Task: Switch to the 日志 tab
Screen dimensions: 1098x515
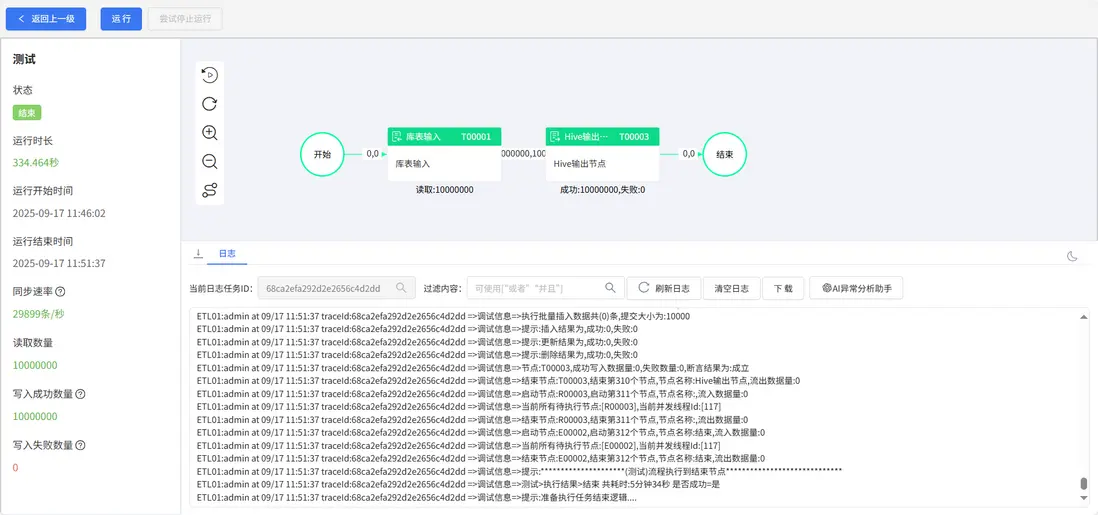Action: pyautogui.click(x=227, y=253)
